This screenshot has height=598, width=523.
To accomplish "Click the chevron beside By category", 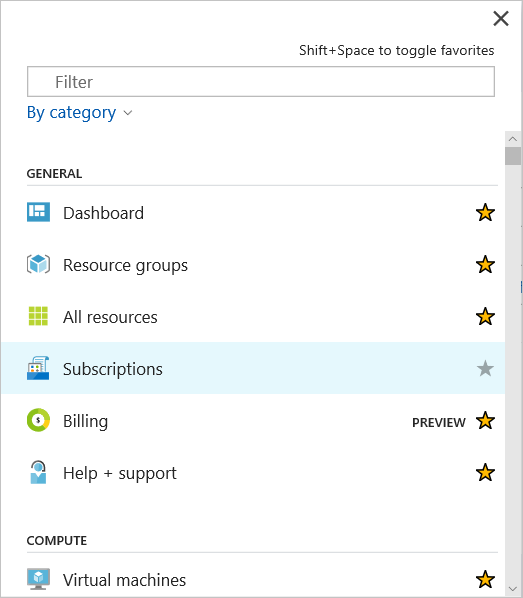I will click(x=128, y=113).
